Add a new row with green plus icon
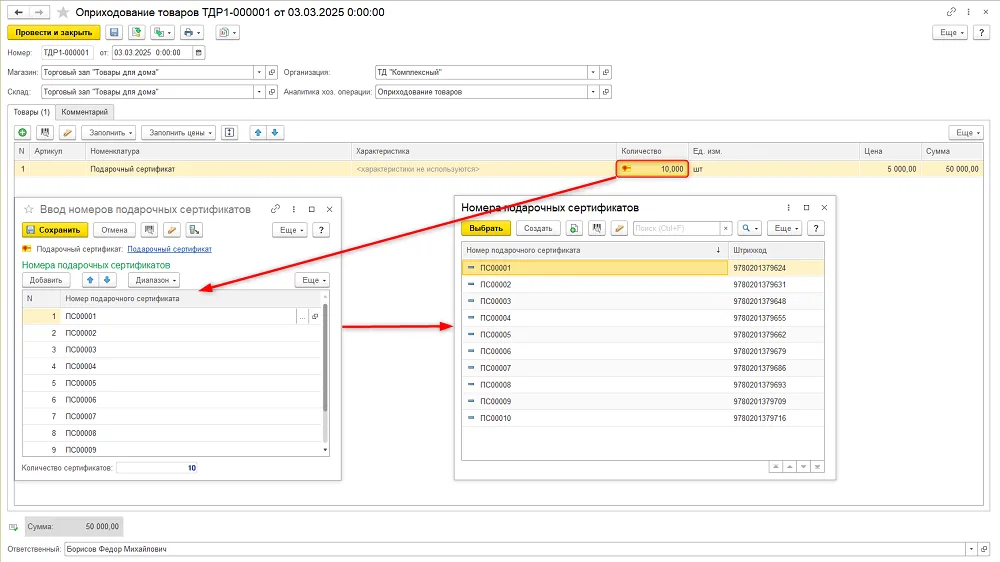 23,133
